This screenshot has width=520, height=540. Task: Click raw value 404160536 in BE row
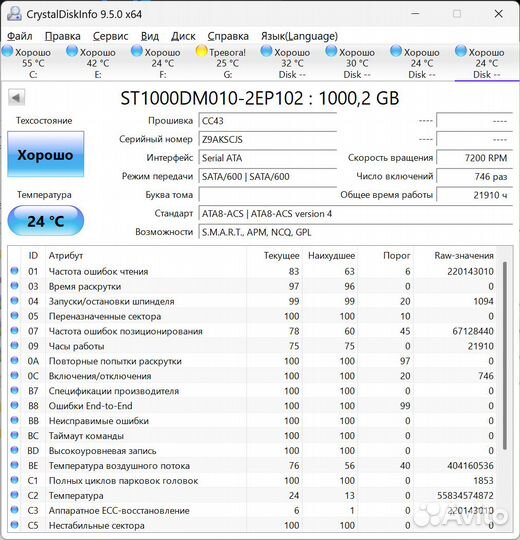click(470, 466)
